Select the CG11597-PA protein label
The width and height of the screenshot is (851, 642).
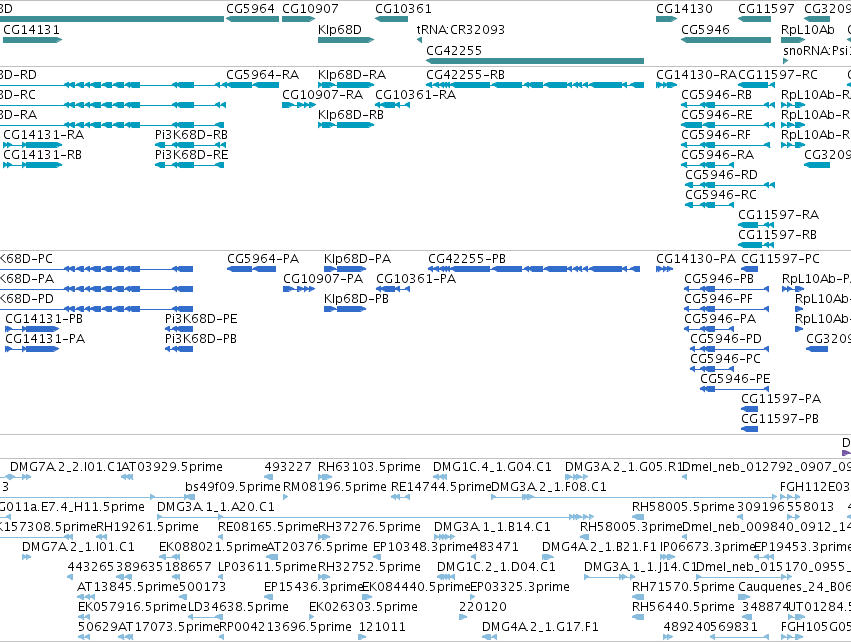tap(781, 399)
